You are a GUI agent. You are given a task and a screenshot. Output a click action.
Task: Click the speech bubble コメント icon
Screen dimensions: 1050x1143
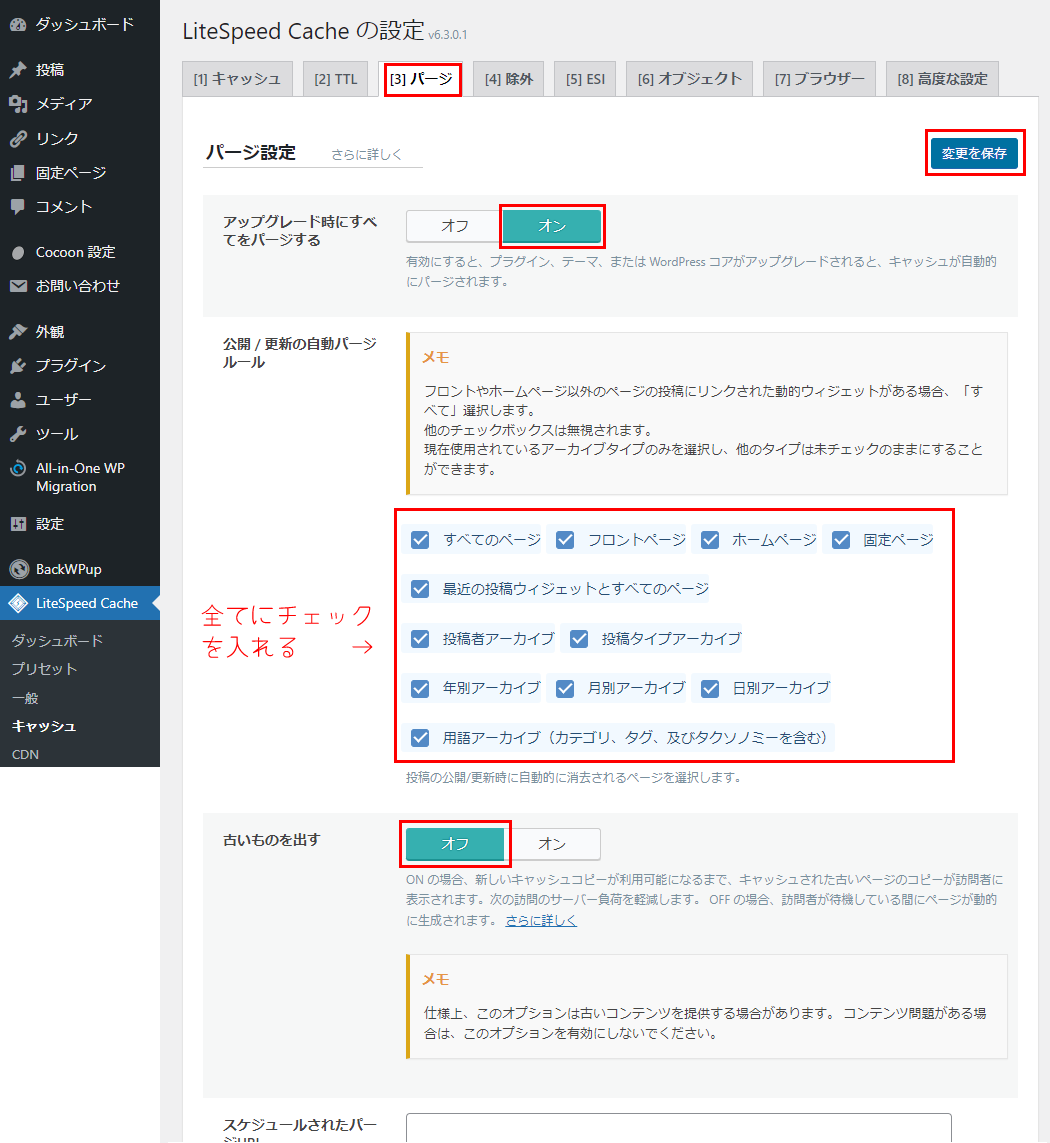pyautogui.click(x=18, y=207)
